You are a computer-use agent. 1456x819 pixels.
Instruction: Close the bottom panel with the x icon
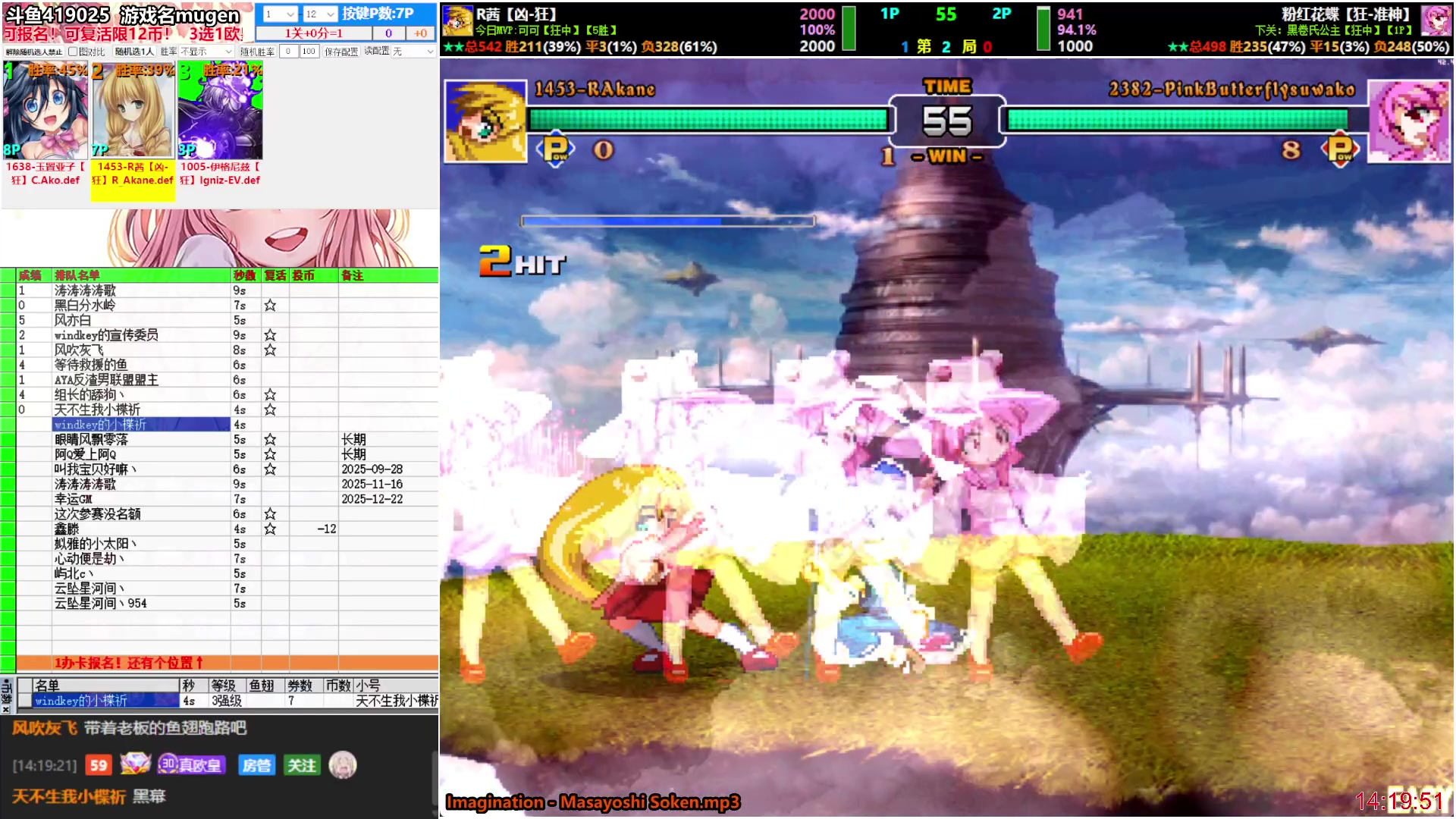point(6,710)
